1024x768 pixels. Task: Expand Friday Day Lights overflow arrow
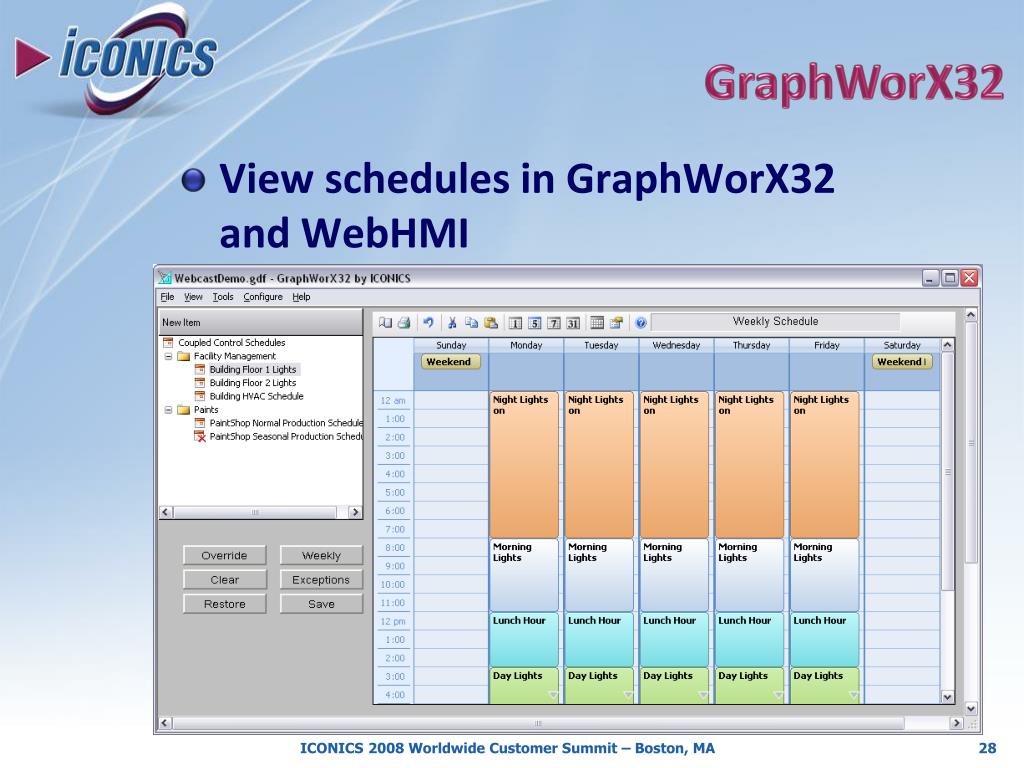(854, 695)
